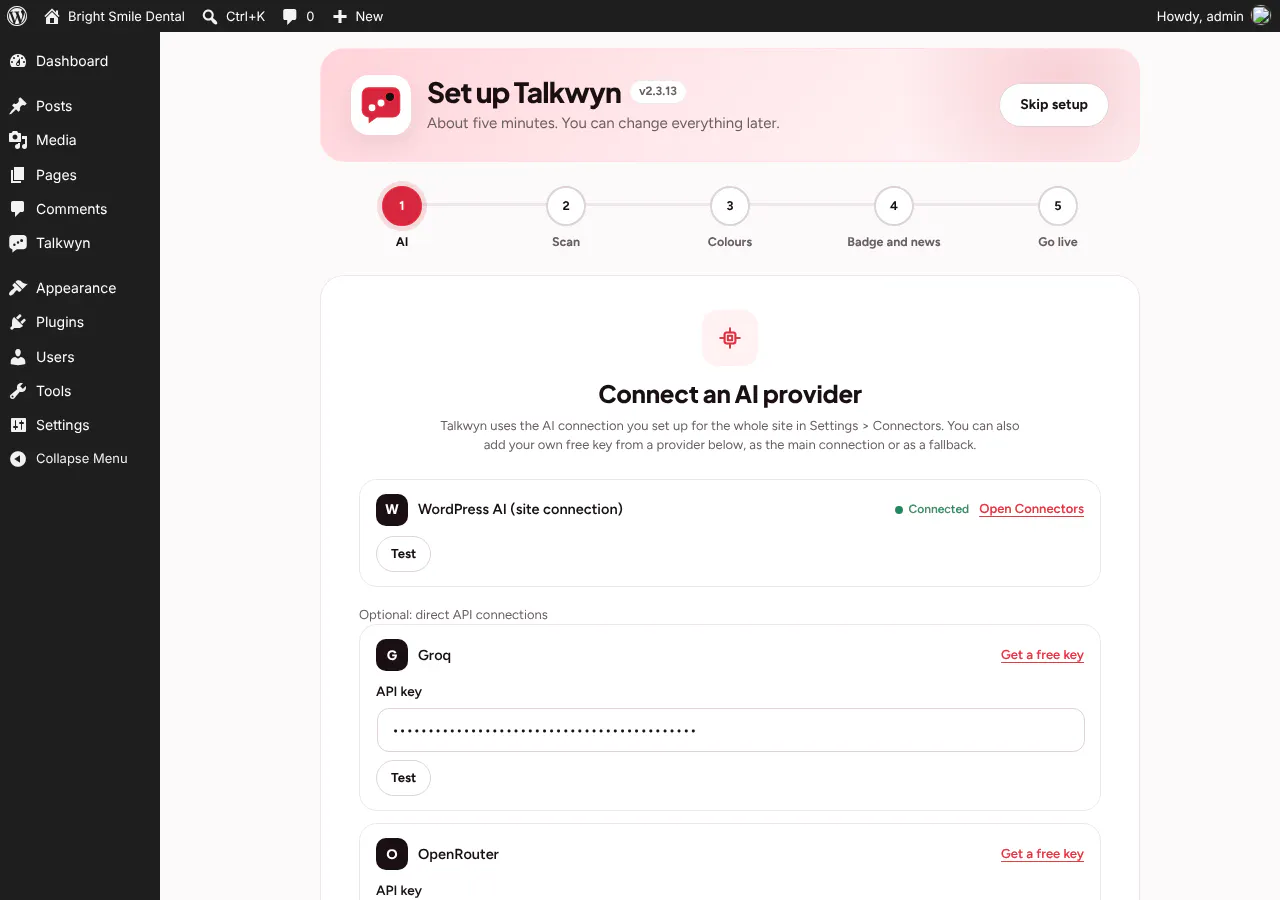Click the Collapse Menu arrow icon

[x=18, y=459]
